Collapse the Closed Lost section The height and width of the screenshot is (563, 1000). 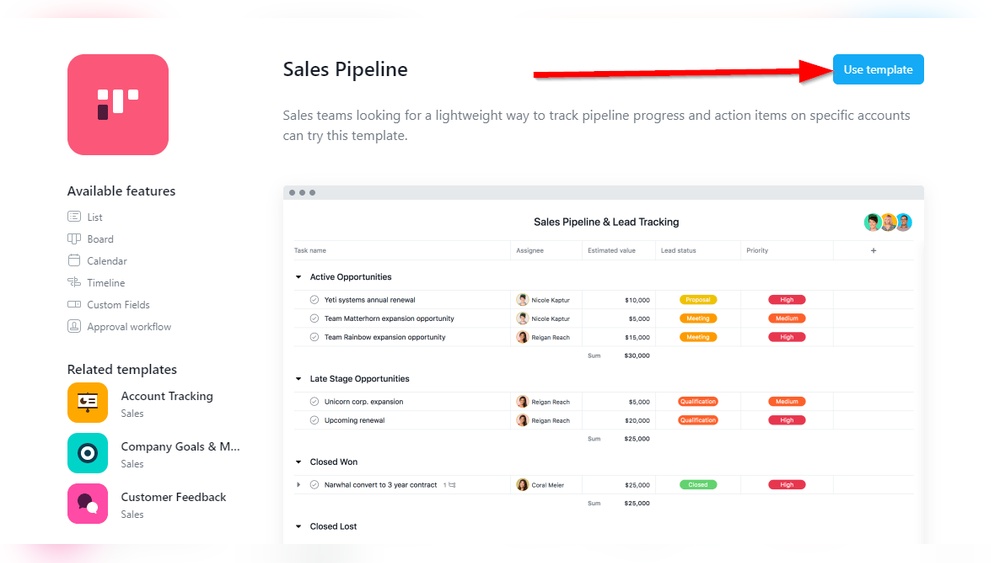pyautogui.click(x=298, y=526)
